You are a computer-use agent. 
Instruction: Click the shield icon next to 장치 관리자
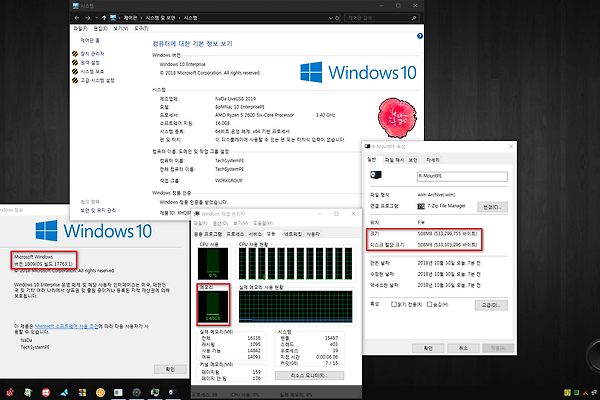point(75,54)
